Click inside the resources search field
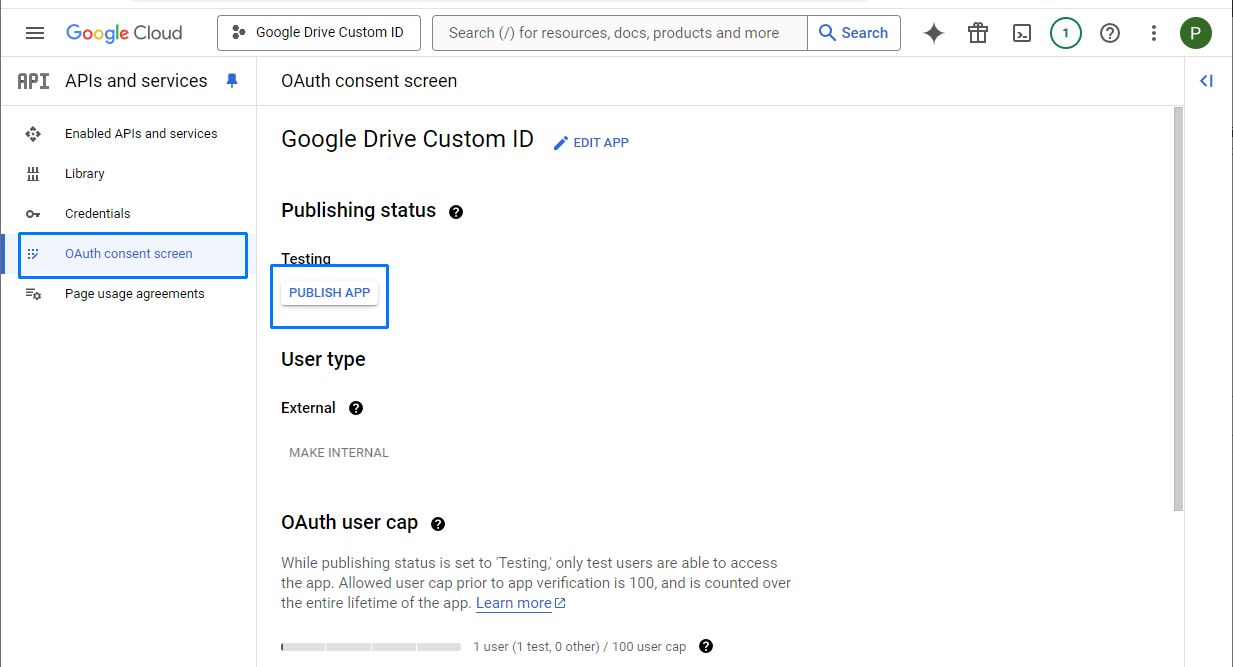1233x667 pixels. 618,33
